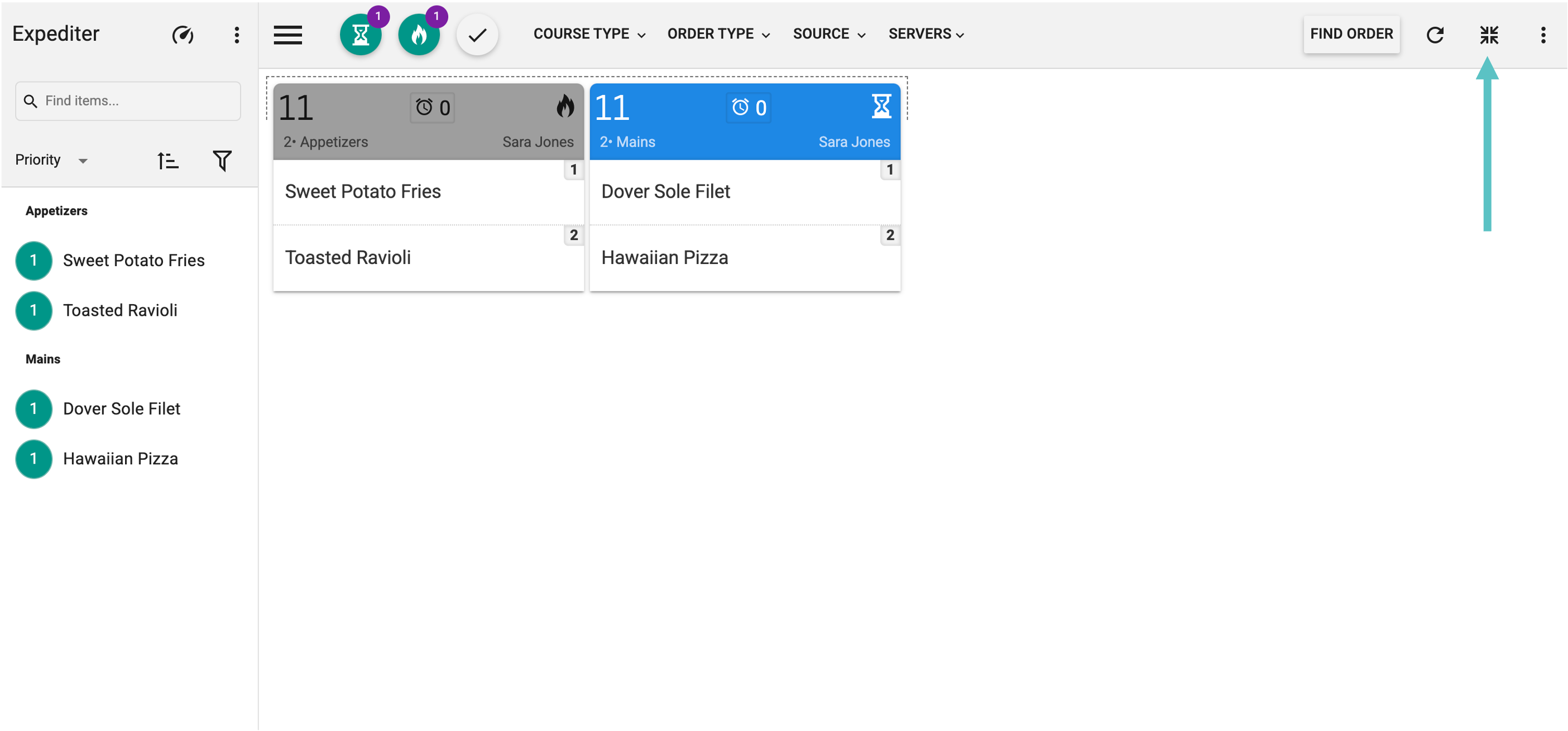1568x731 pixels.
Task: Open the Priority sort dropdown
Action: [x=52, y=160]
